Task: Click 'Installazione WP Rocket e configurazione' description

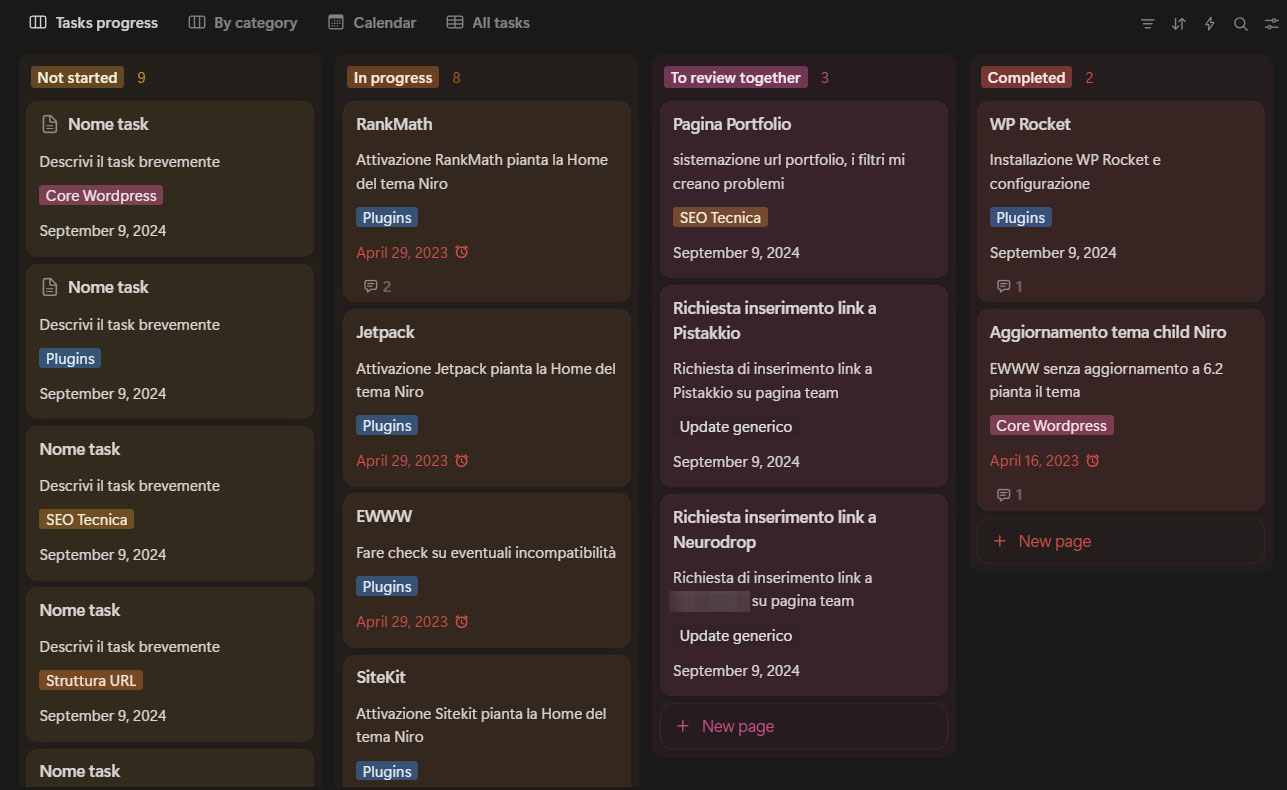Action: click(x=1075, y=172)
